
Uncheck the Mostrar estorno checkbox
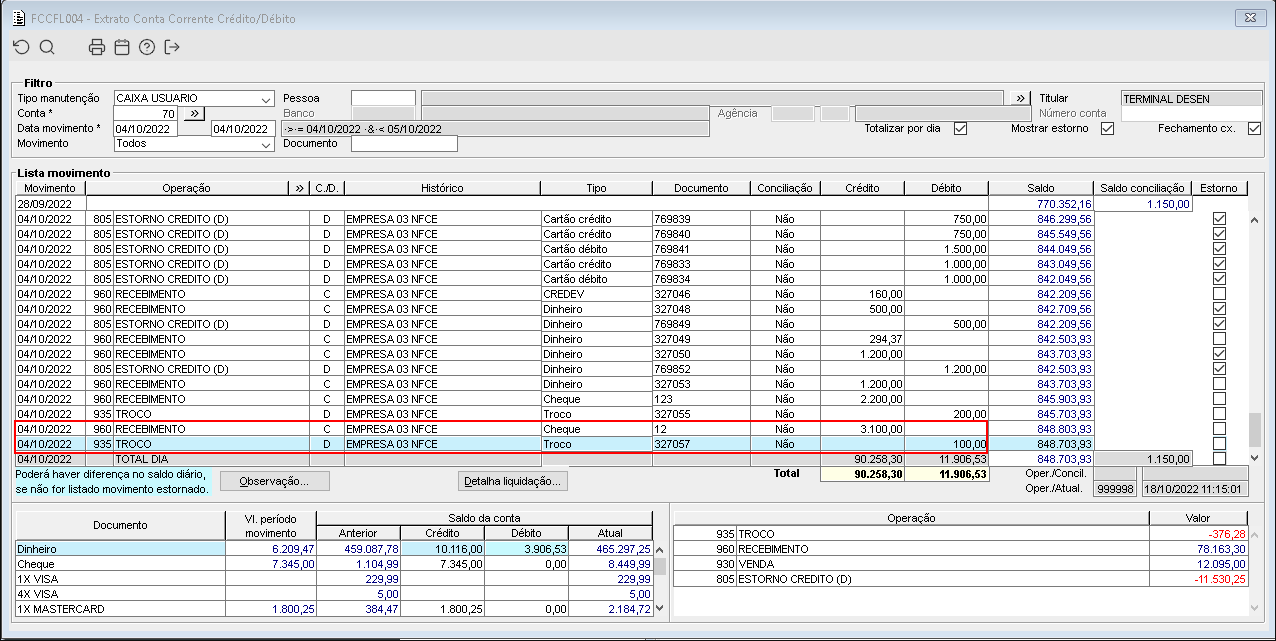[x=1106, y=129]
